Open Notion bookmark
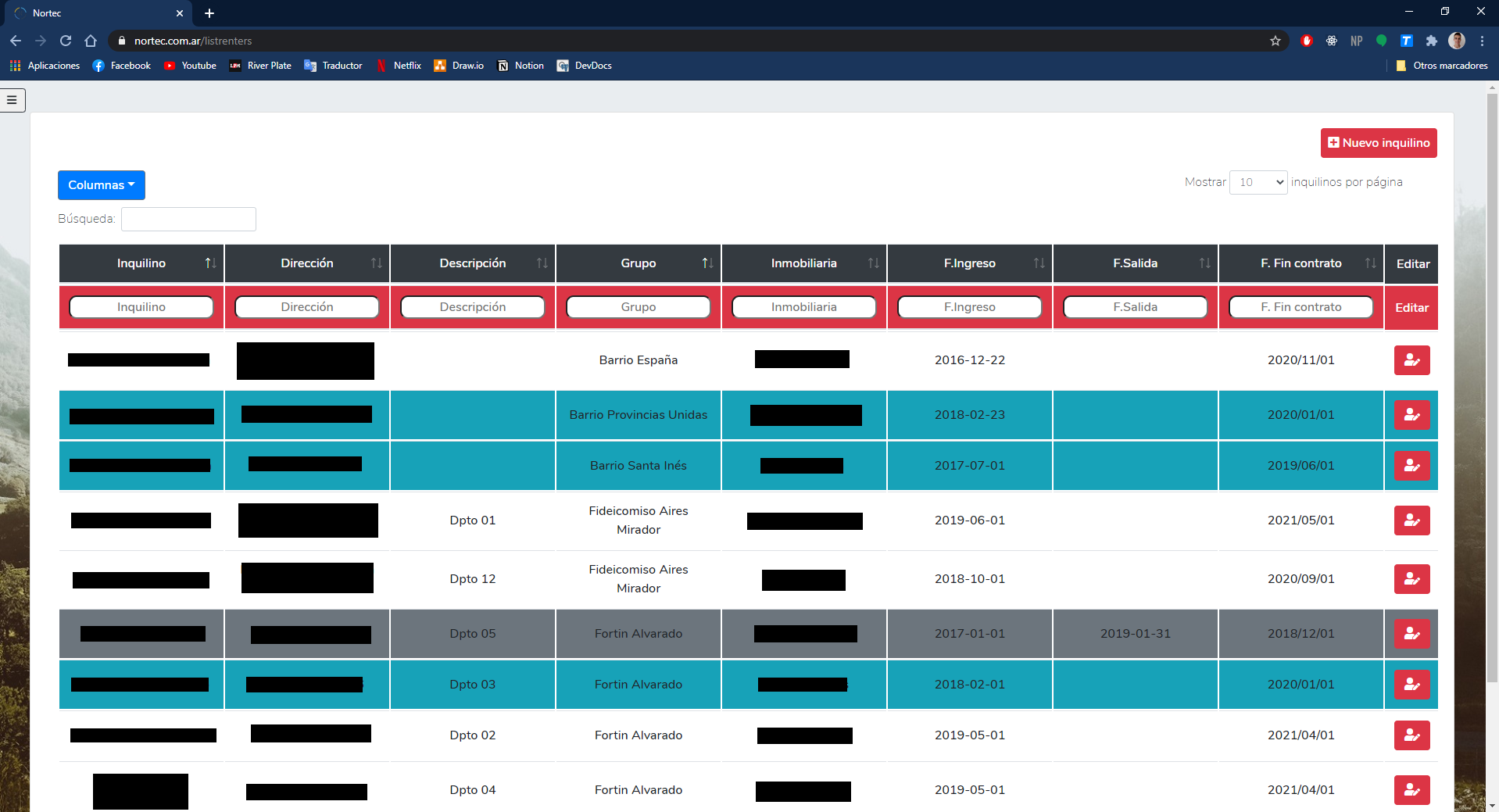 [x=521, y=66]
